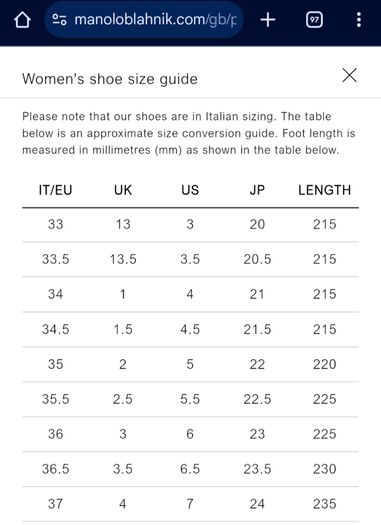Screen dimensions: 381x525
Task: Click IT/EU size 34.5 cell
Action: [56, 329]
